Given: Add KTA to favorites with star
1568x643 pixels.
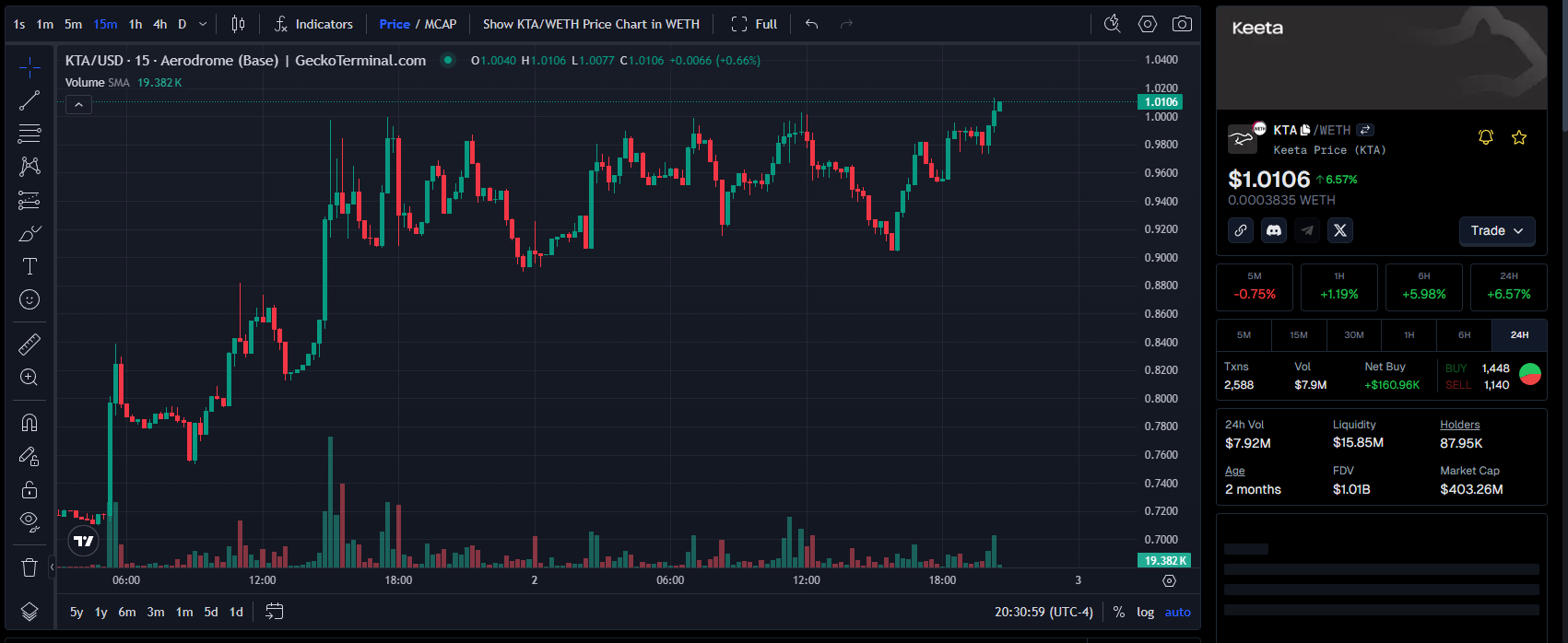Looking at the screenshot, I should (1519, 137).
